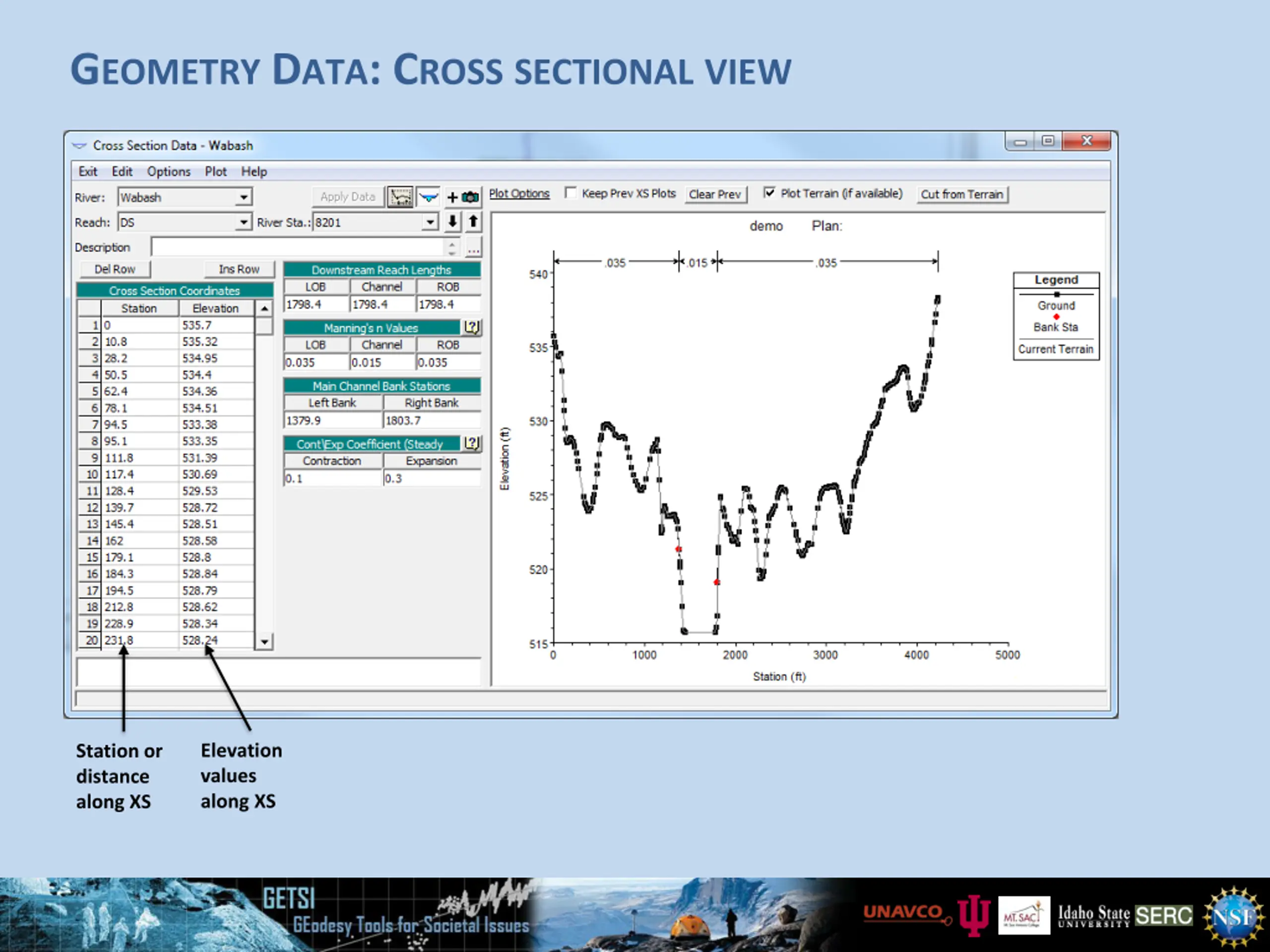This screenshot has height=952, width=1270.
Task: Open the River Sta. 8201 dropdown
Action: [430, 222]
